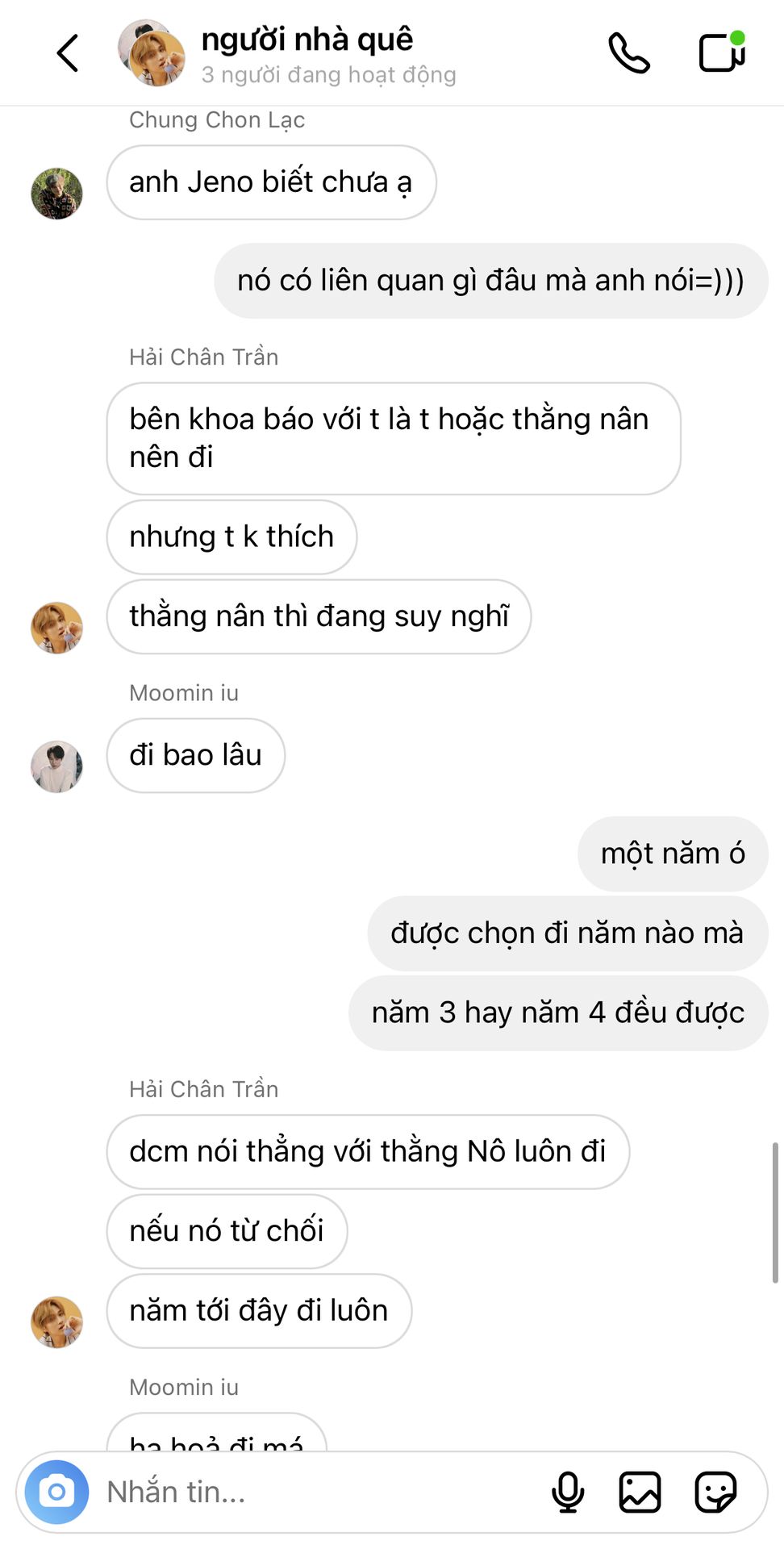Tap '3 người đang hoạt động' status text

[328, 75]
